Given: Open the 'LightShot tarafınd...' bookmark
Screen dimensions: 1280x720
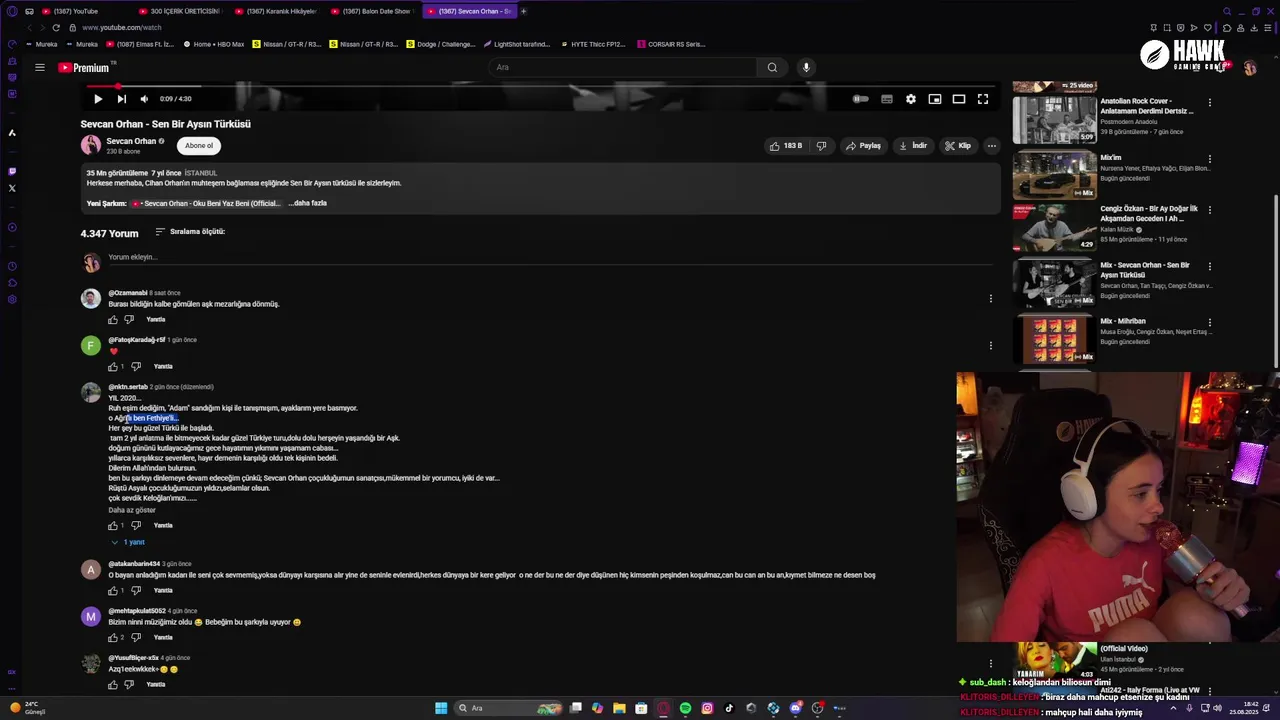Looking at the screenshot, I should 516,44.
